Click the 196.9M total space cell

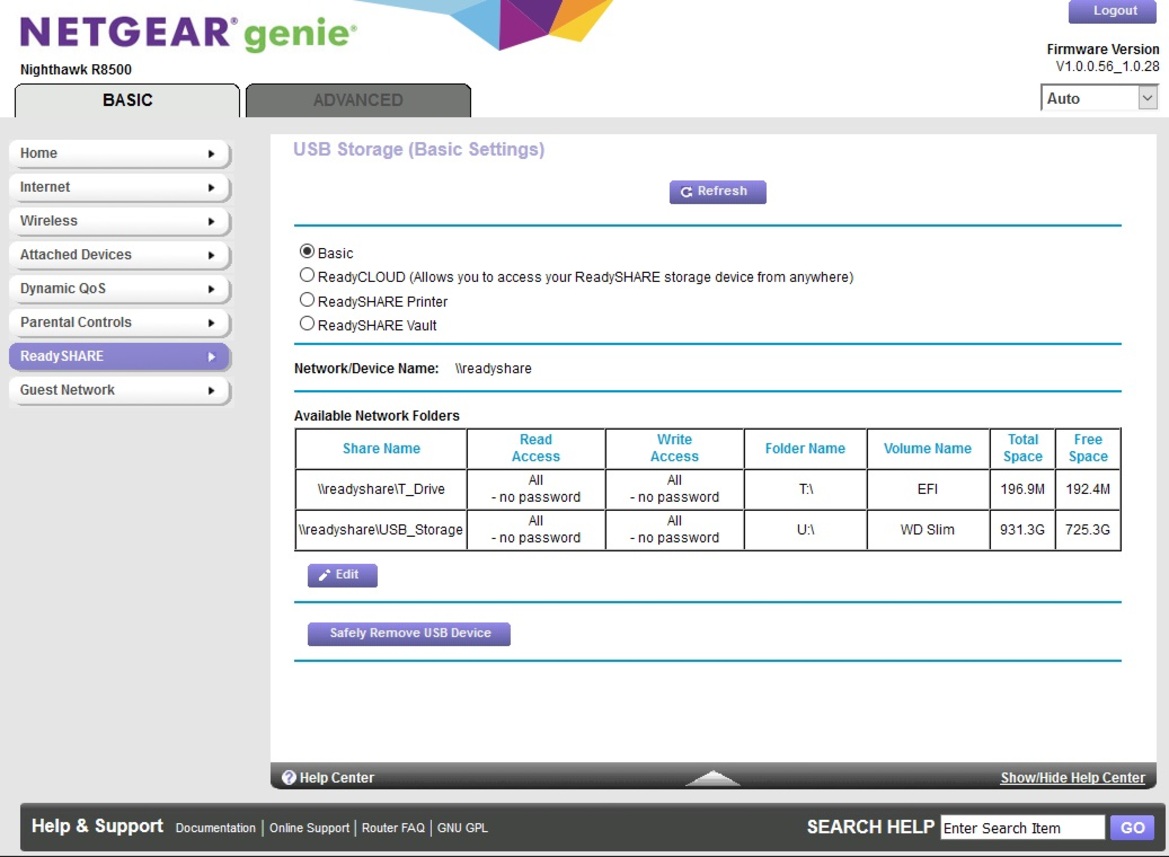(x=1022, y=490)
